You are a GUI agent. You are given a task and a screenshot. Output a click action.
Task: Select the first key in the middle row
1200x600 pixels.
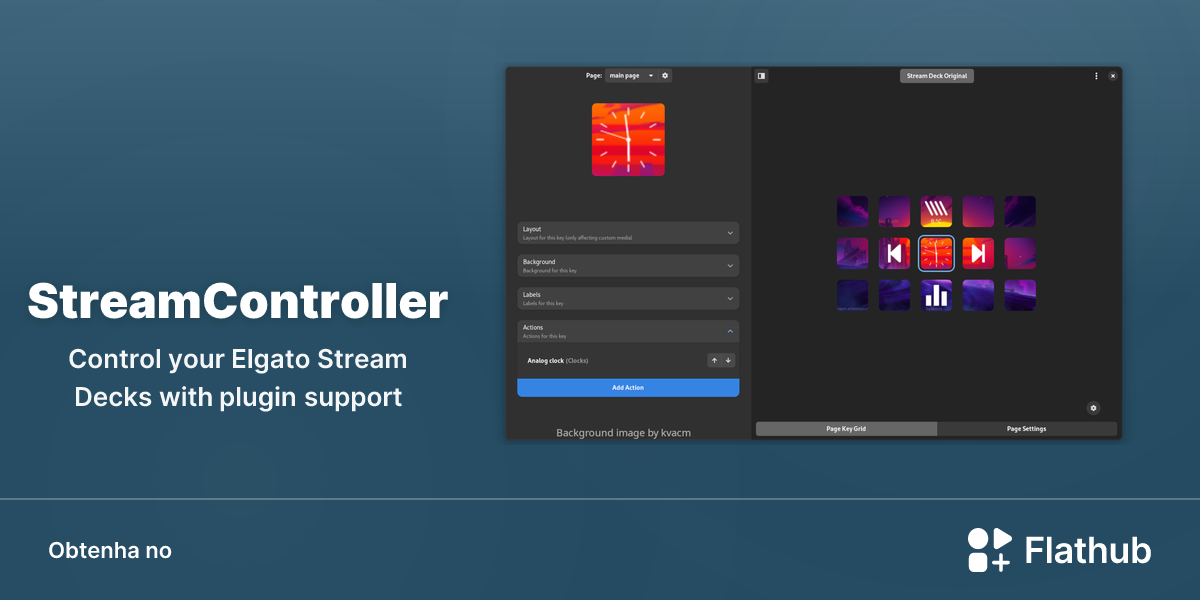tap(852, 253)
